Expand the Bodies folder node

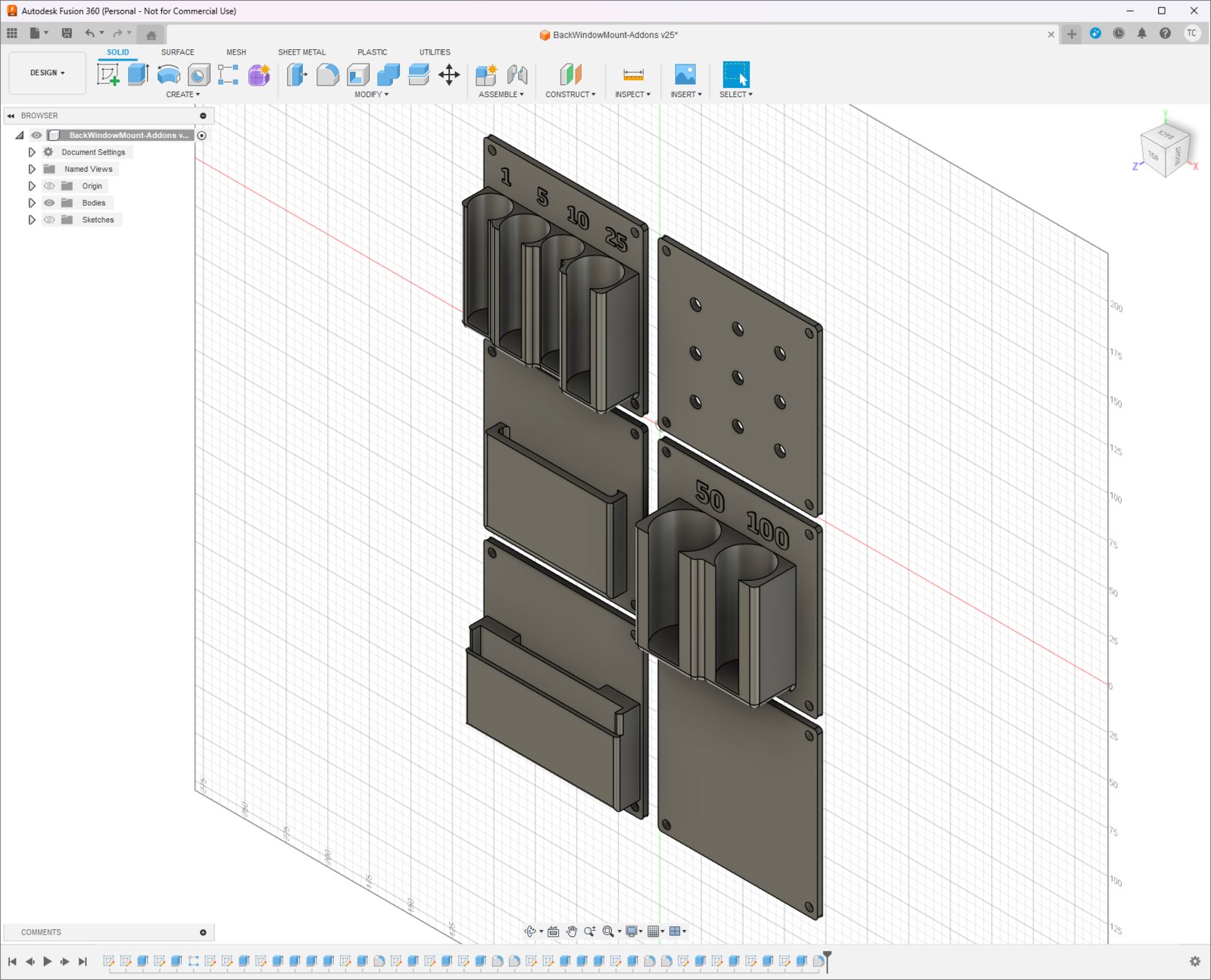(32, 203)
